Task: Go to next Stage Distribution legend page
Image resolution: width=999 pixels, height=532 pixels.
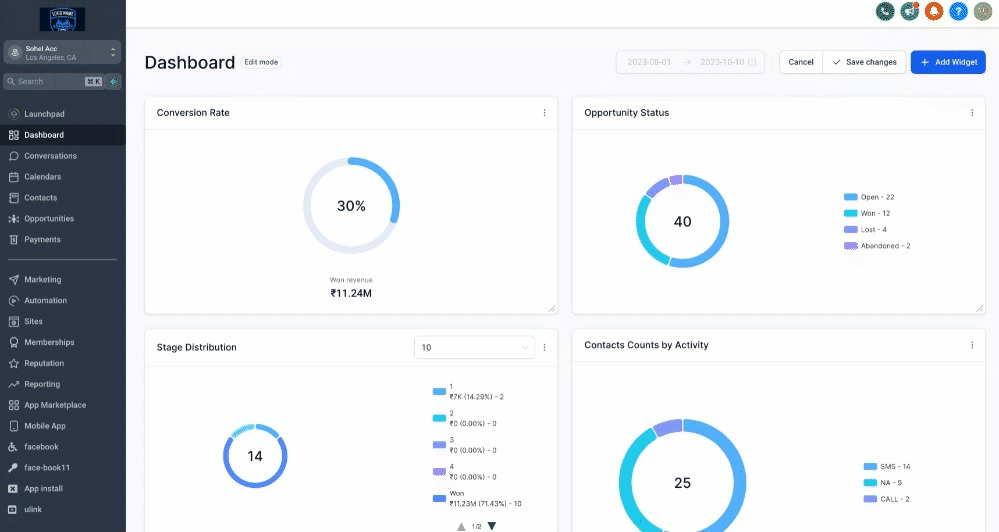Action: coord(492,526)
